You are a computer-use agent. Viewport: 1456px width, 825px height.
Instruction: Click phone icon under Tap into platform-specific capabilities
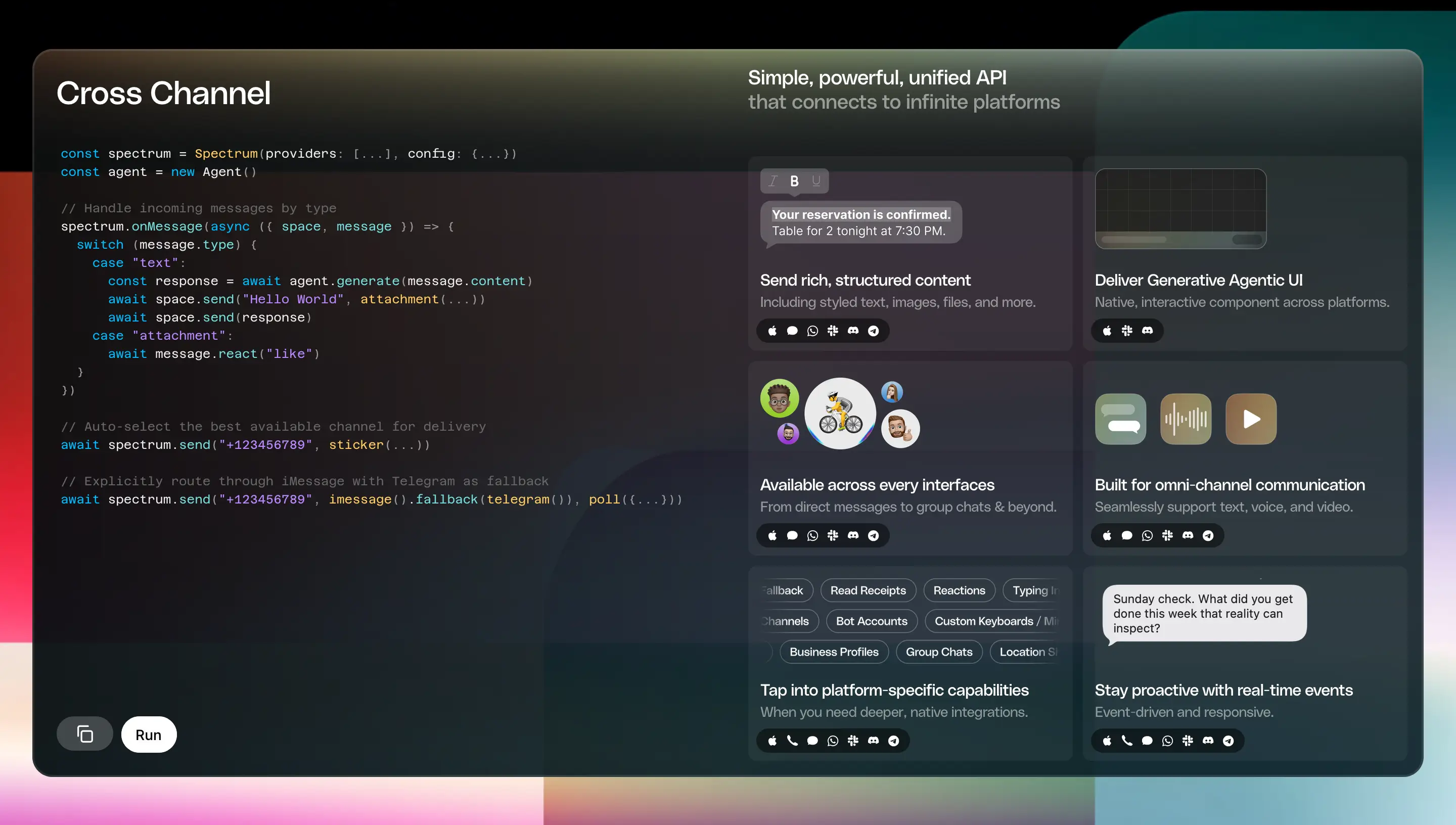[x=792, y=741]
